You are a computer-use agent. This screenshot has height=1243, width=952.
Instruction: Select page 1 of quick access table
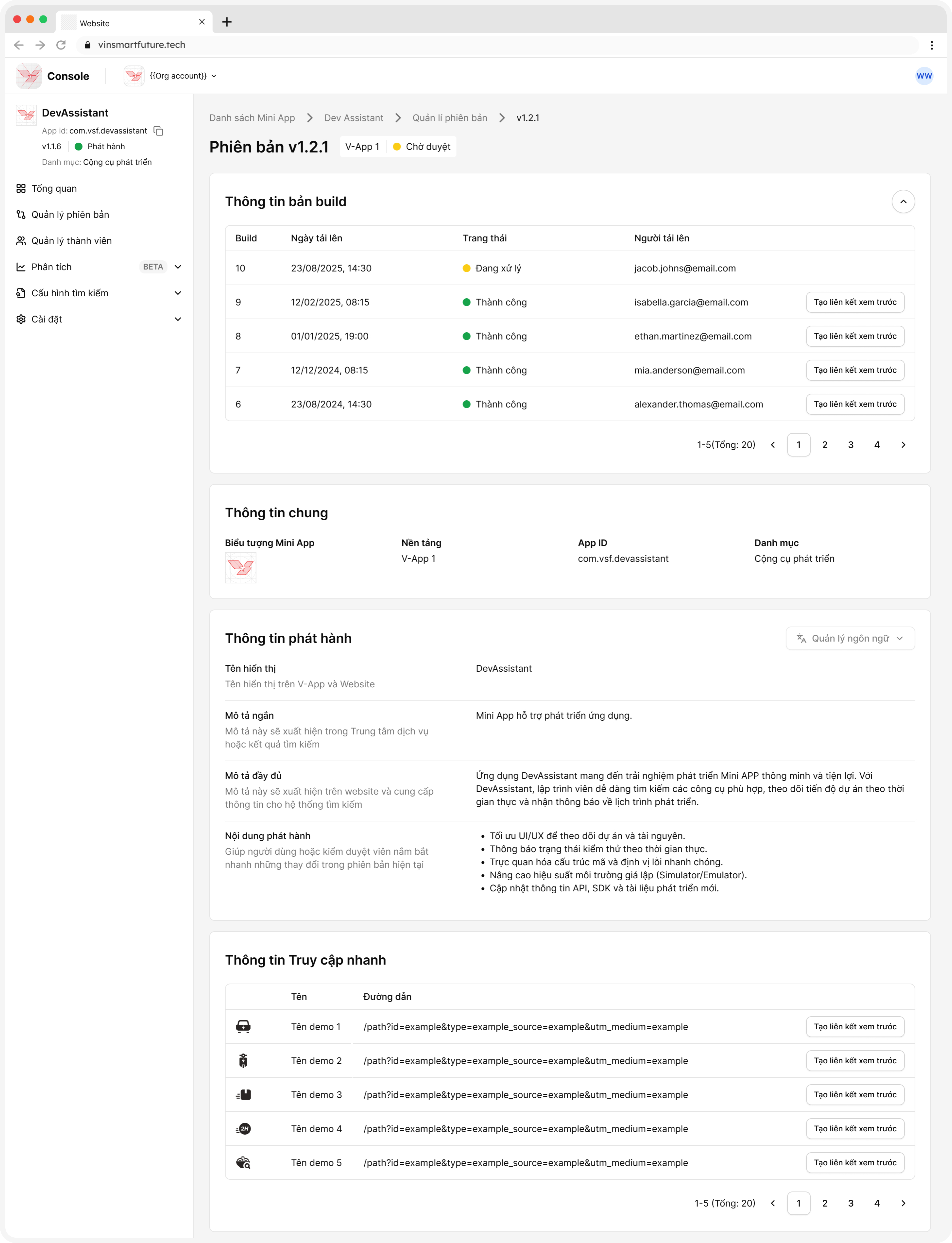[x=798, y=1203]
